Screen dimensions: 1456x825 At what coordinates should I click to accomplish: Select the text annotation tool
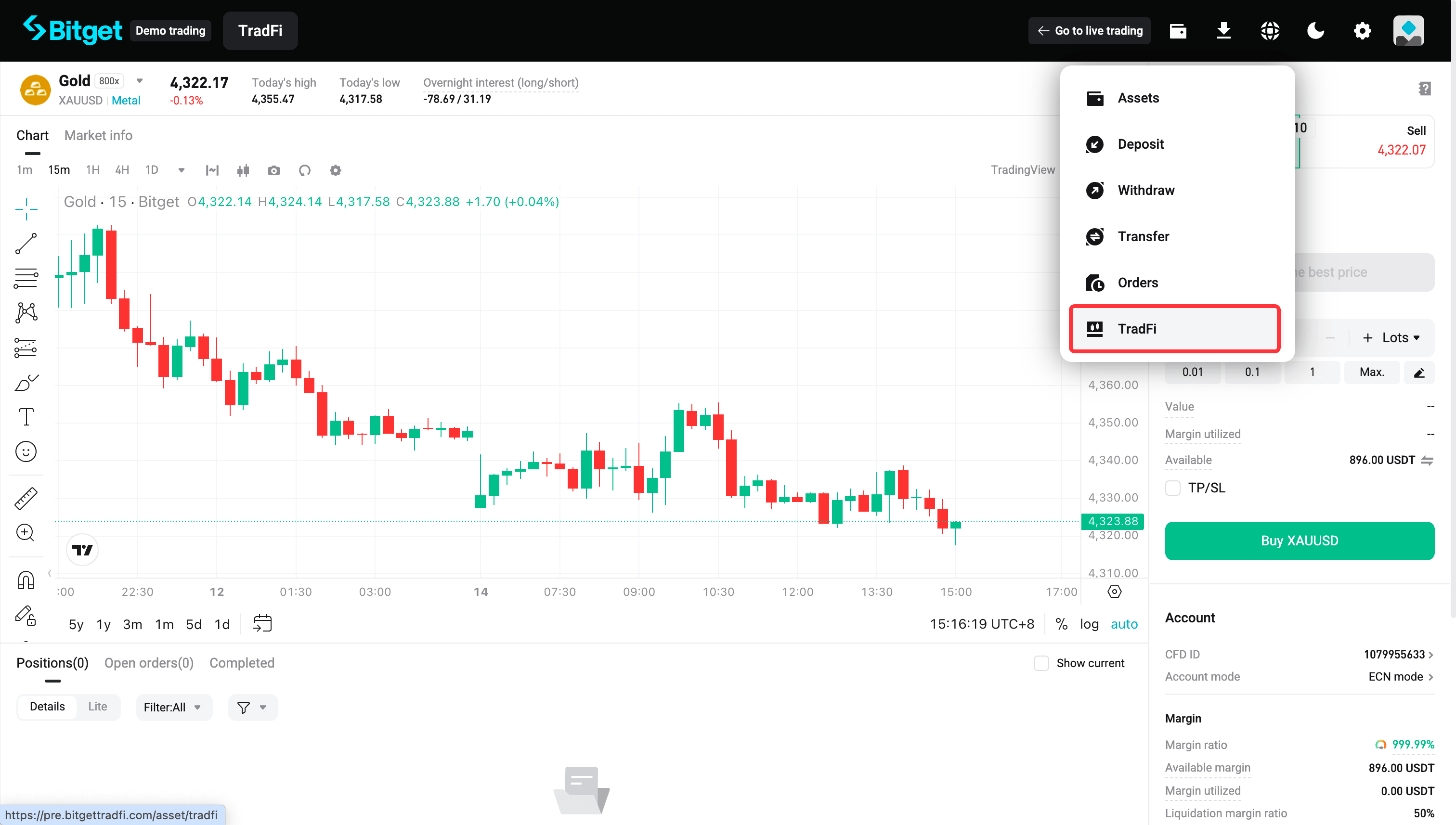[x=26, y=417]
